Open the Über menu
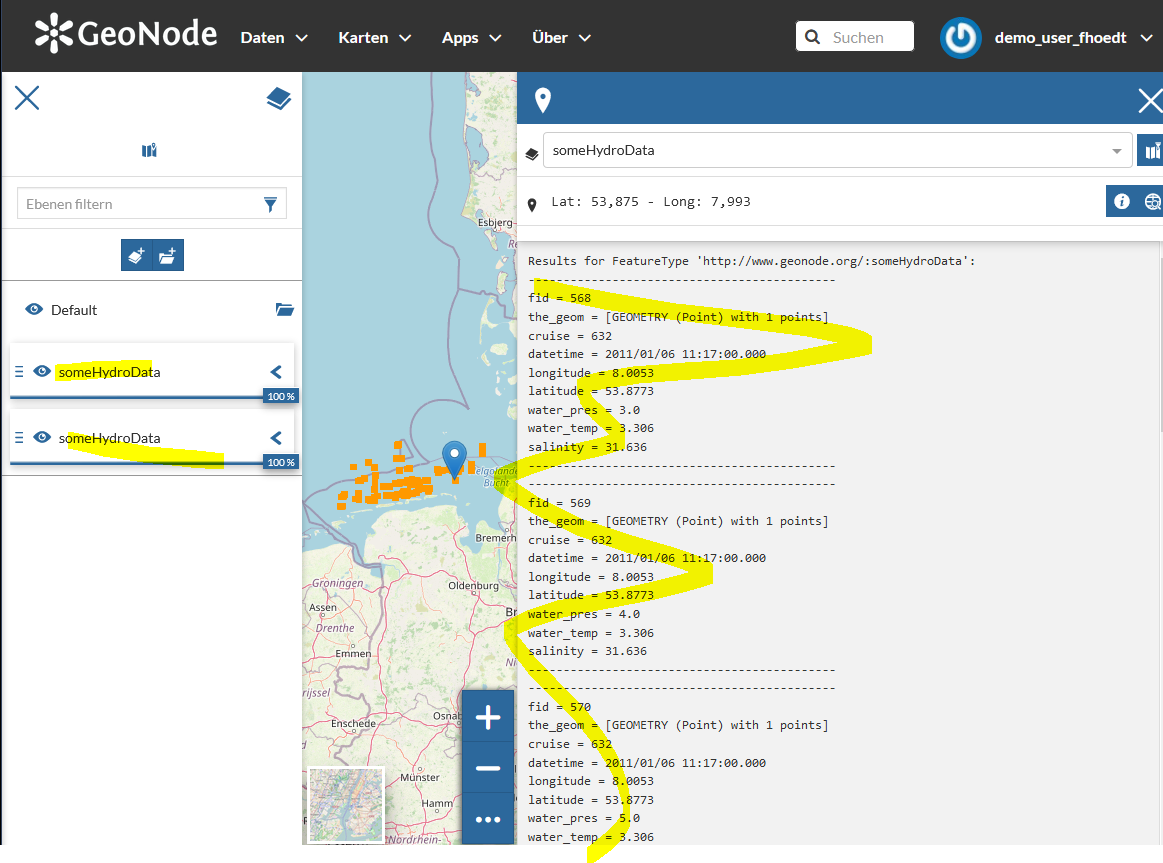 click(561, 38)
